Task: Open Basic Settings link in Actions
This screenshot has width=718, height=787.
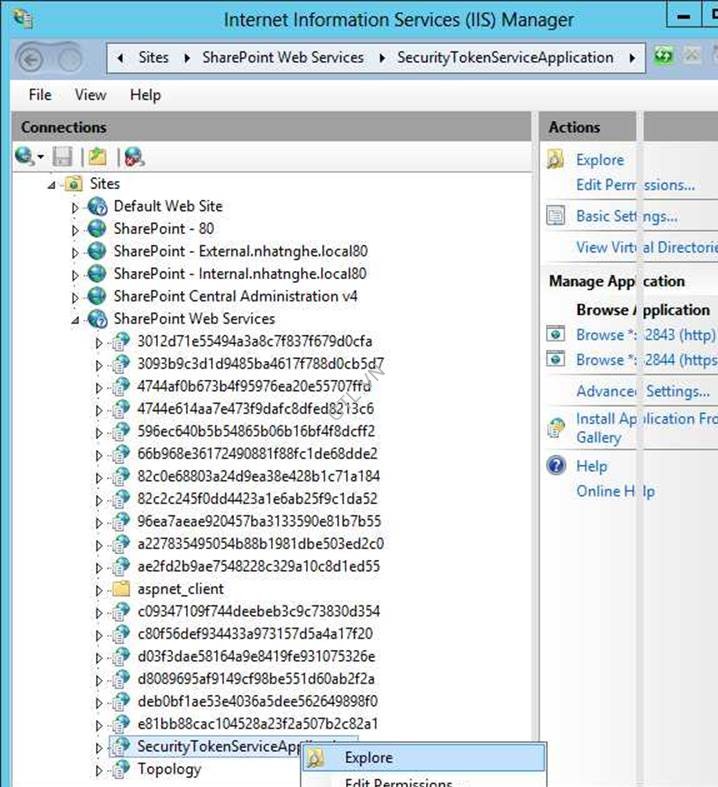Action: point(627,216)
